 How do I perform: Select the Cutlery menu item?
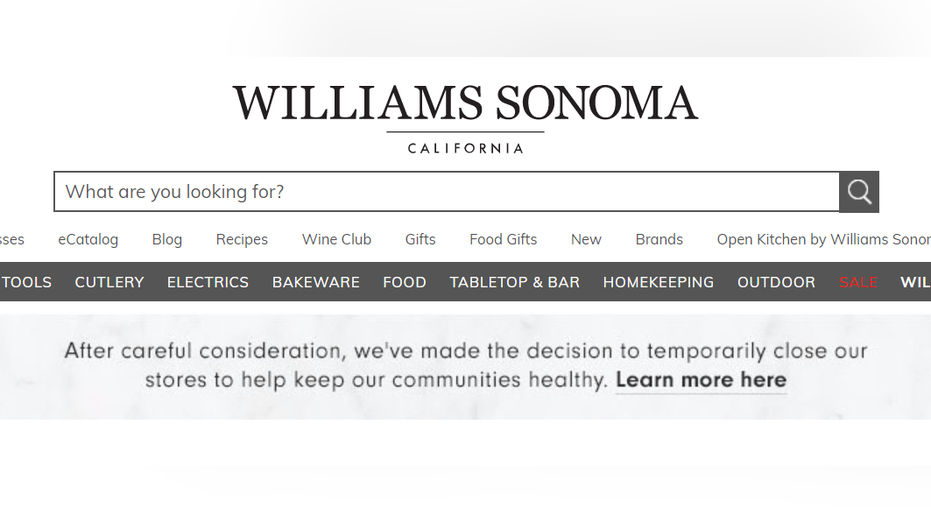click(109, 282)
